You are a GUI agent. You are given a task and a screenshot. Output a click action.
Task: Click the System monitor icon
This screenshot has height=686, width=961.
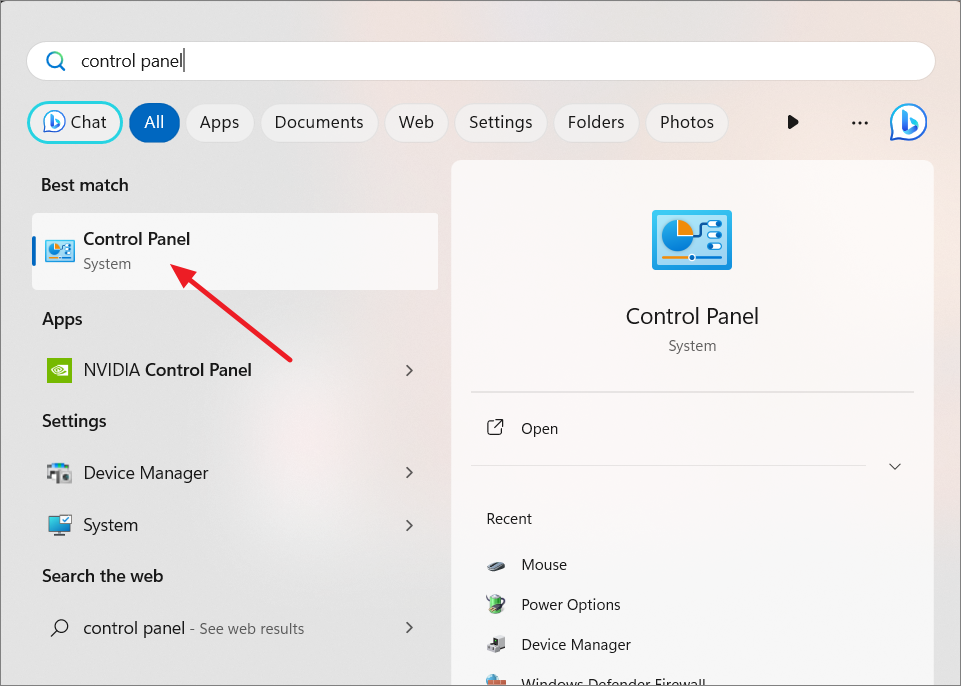coord(59,525)
